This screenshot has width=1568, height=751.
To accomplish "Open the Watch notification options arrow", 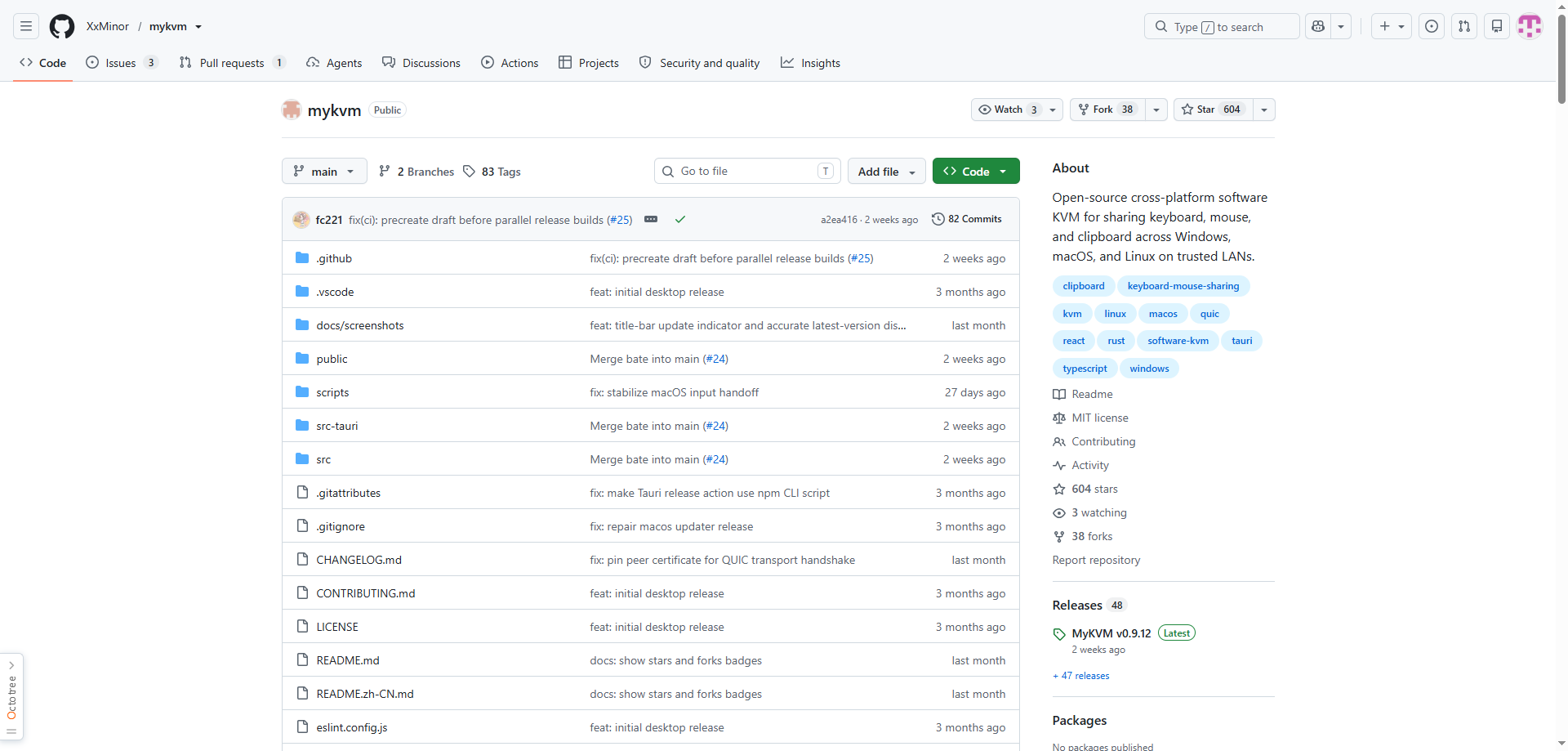I will pos(1053,110).
